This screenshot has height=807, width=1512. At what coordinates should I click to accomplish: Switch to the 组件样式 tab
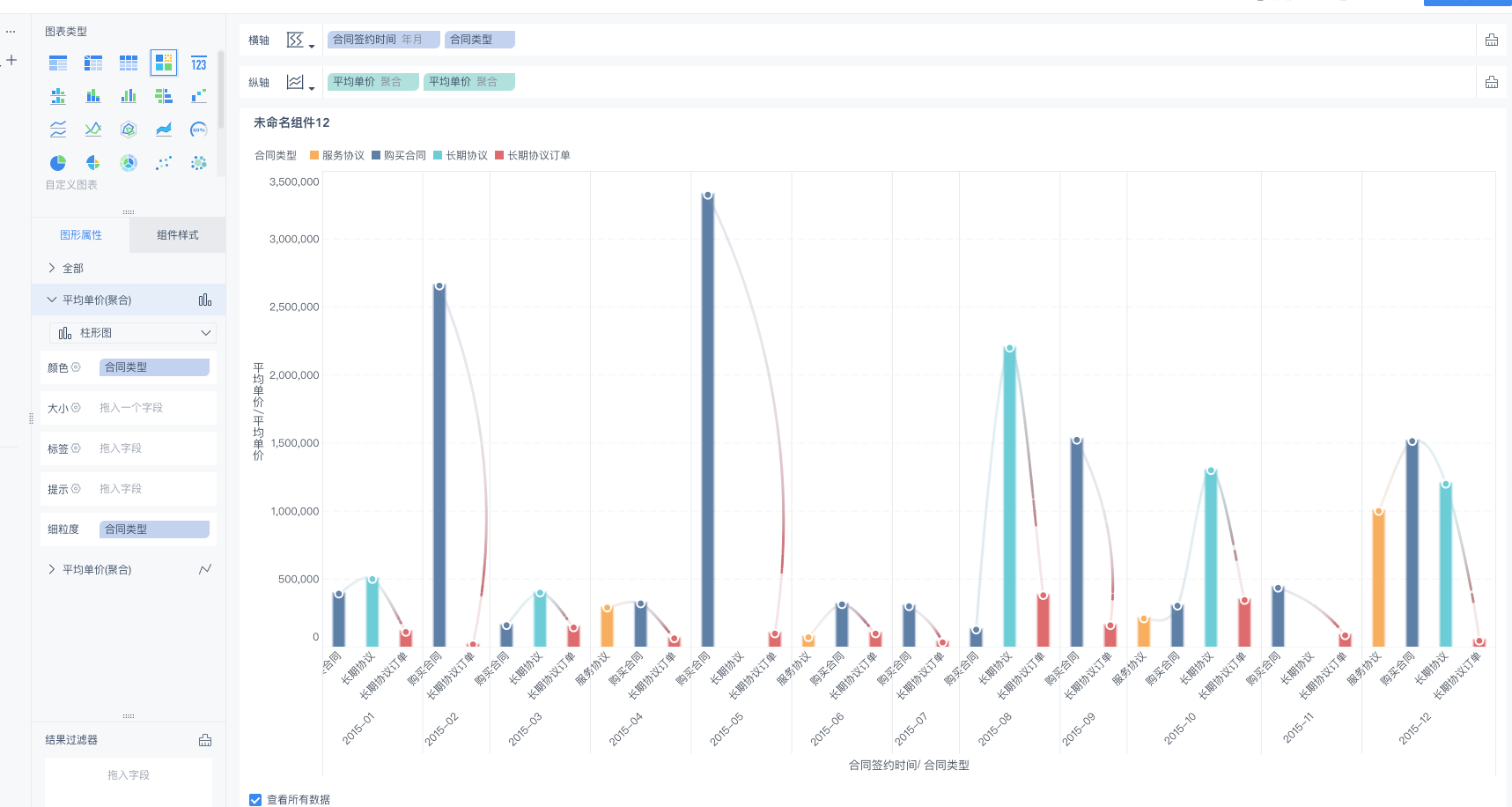[178, 235]
